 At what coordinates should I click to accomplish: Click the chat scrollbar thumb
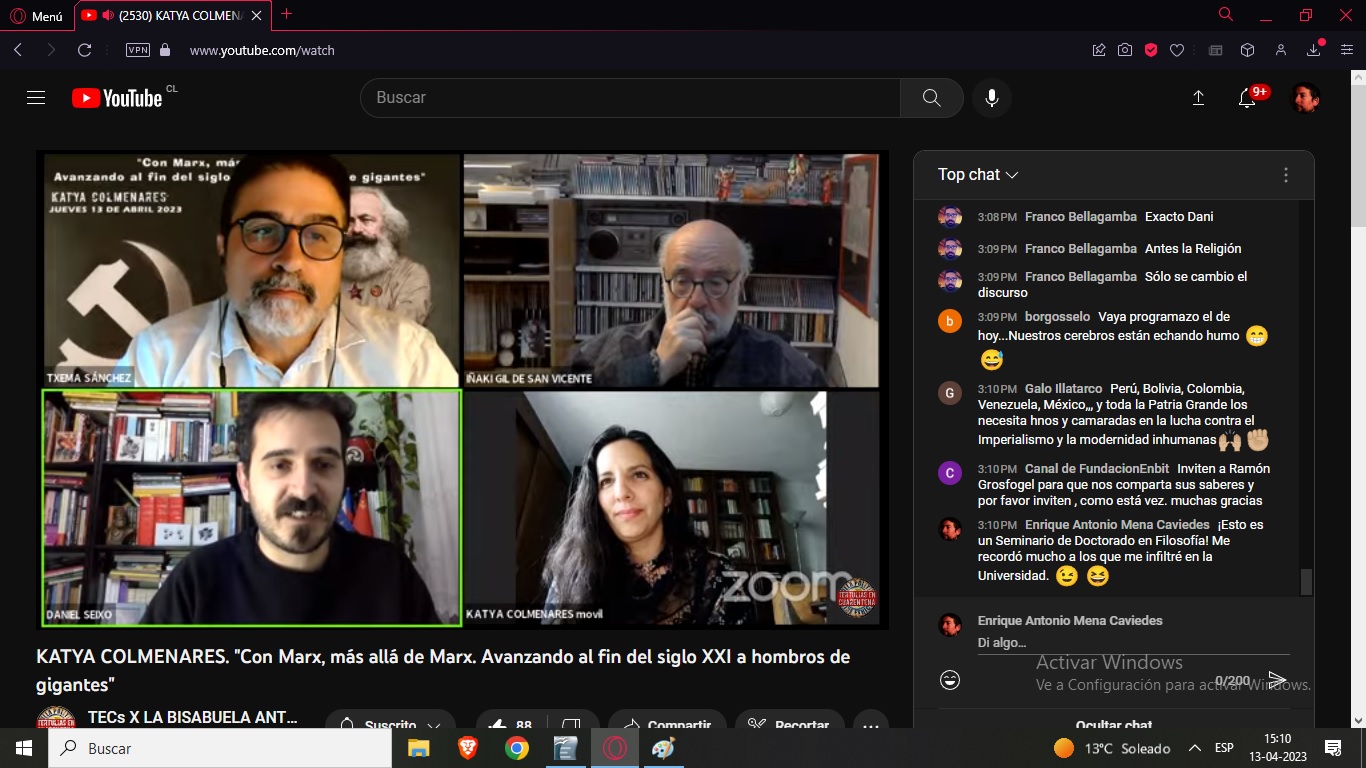click(1306, 581)
